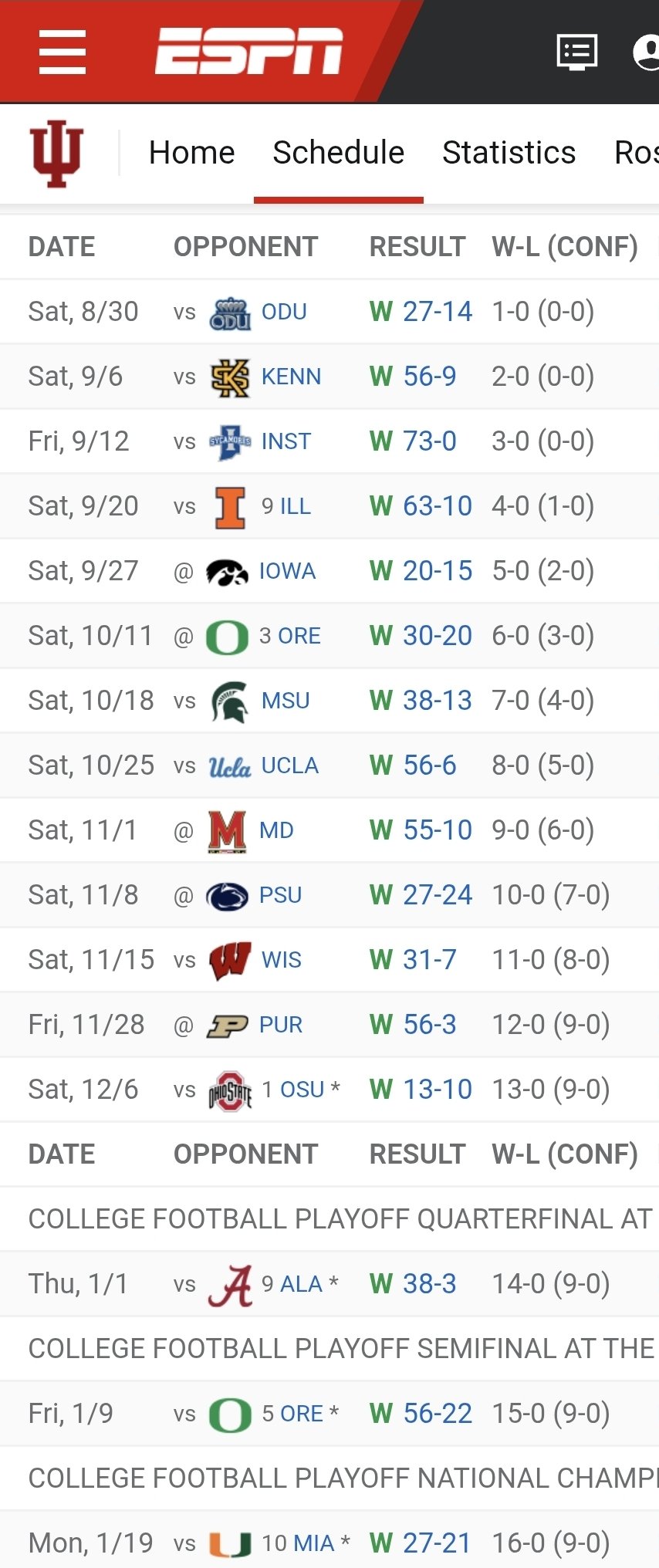The width and height of the screenshot is (659, 1568).
Task: Open the scores ticker icon
Action: (x=576, y=52)
